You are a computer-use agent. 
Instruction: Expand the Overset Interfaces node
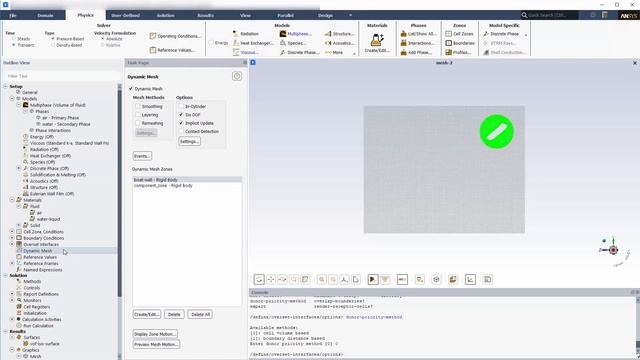pyautogui.click(x=12, y=244)
